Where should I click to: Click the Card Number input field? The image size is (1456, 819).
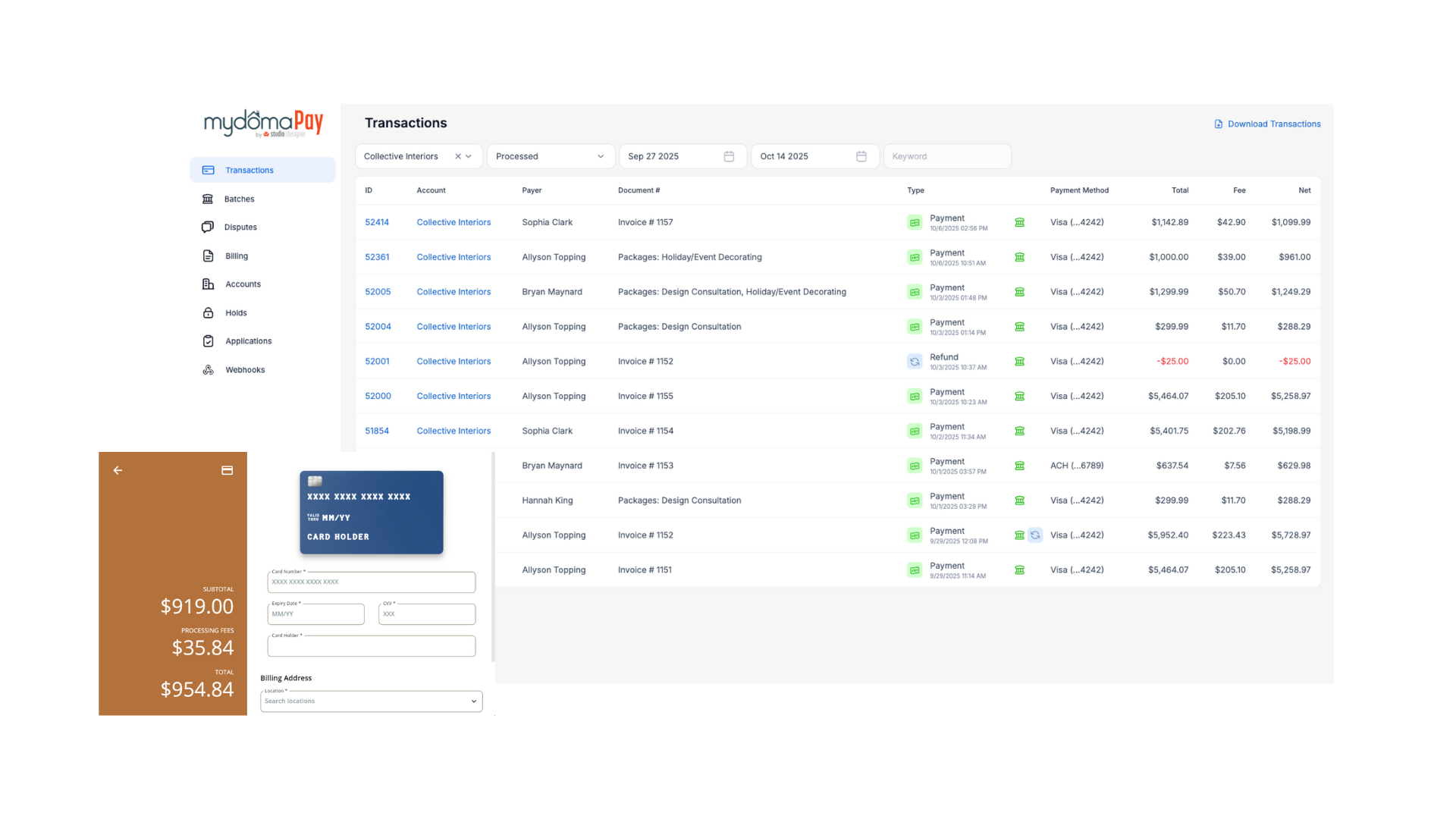tap(371, 582)
